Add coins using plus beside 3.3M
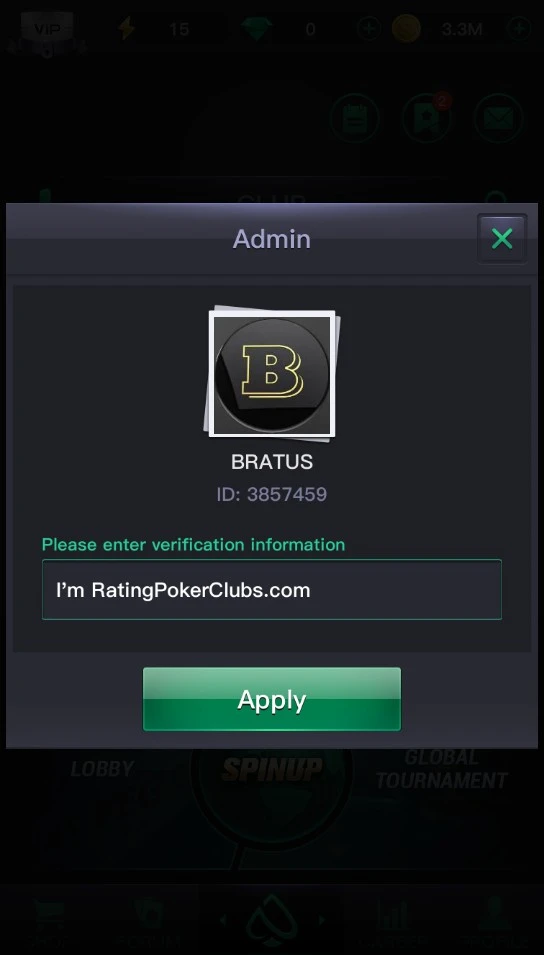The width and height of the screenshot is (544, 955). (519, 29)
